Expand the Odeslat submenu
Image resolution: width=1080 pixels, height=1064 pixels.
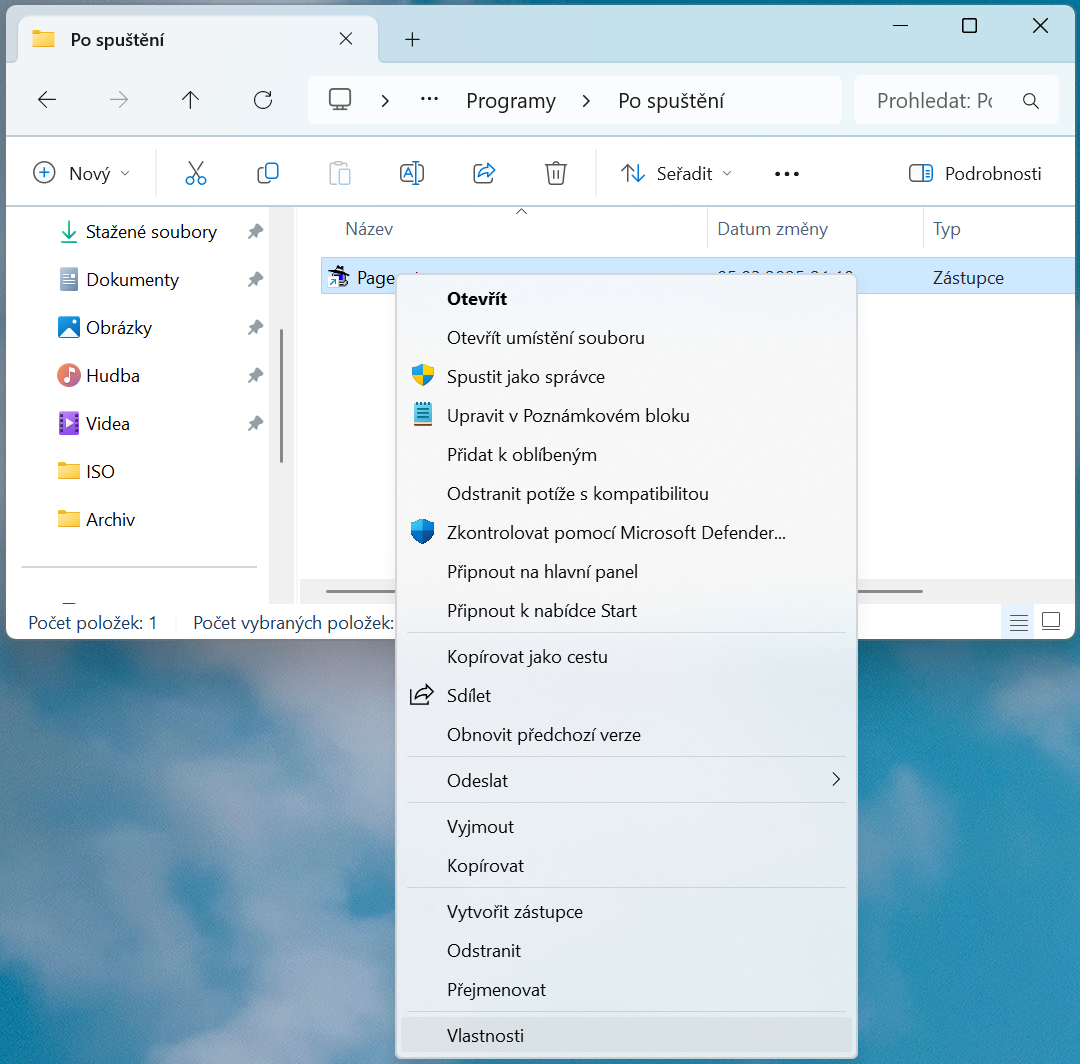626,780
